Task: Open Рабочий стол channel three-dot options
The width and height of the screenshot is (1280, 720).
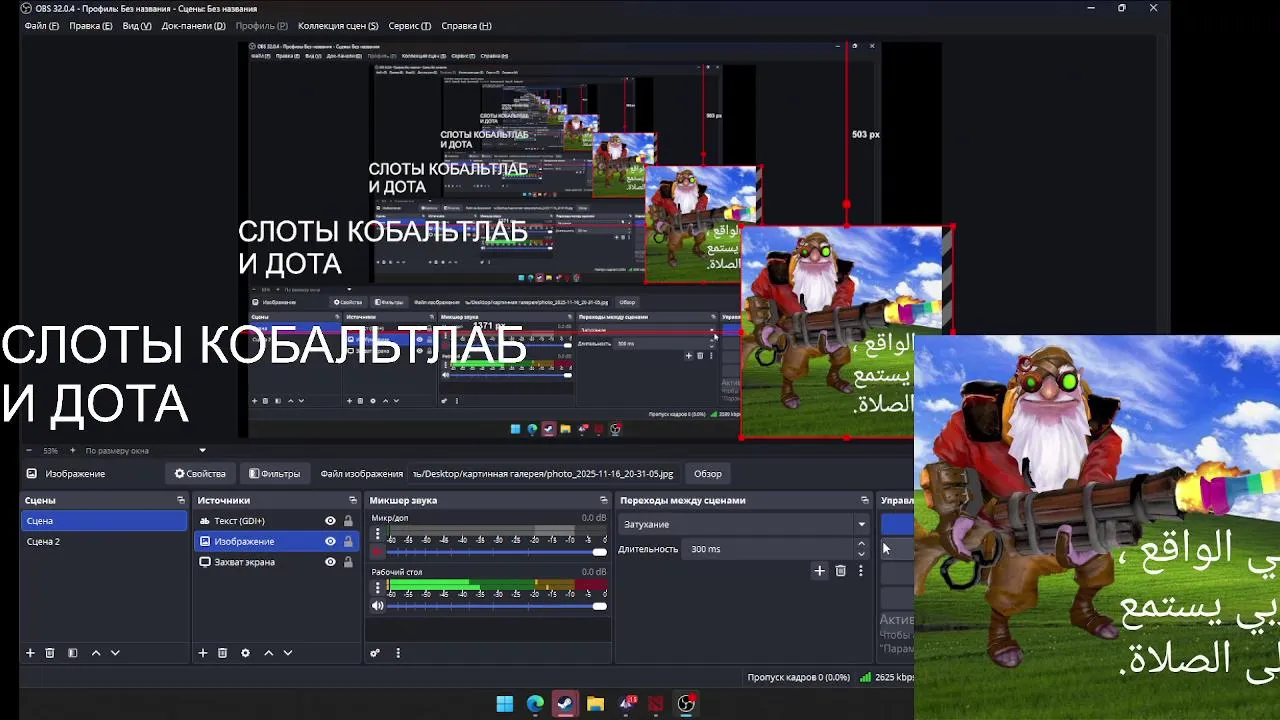Action: click(377, 588)
